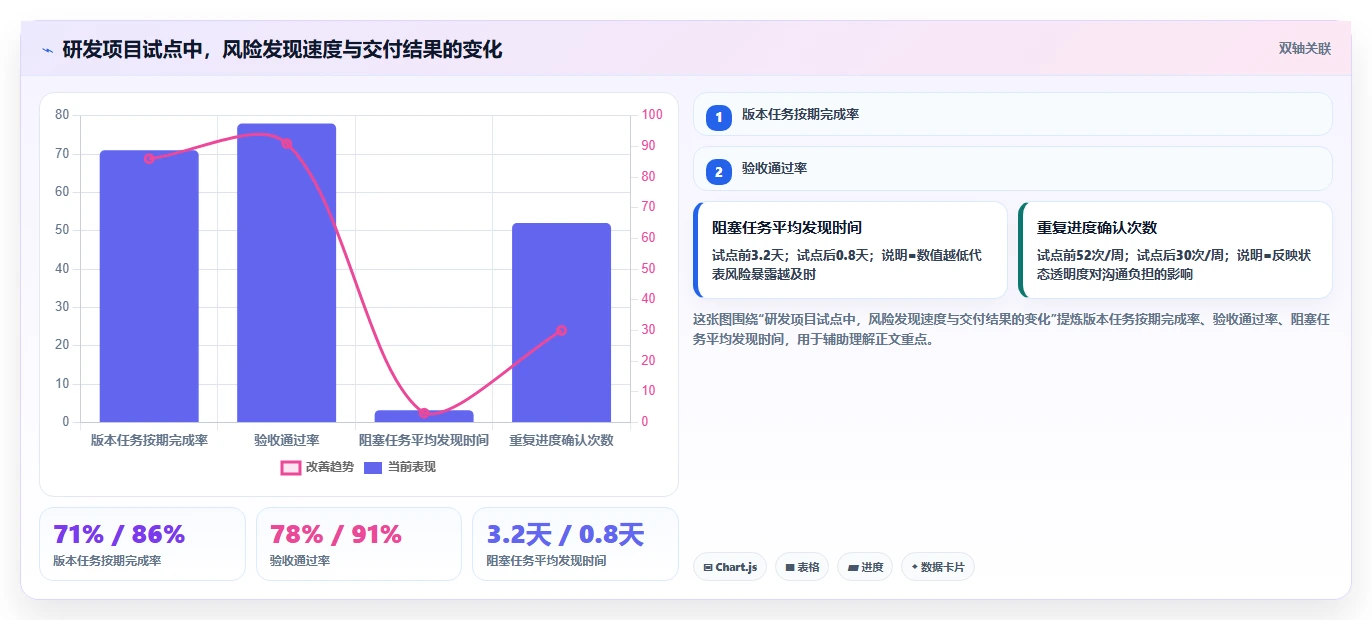Click the chart title 研发项目试点中
1372x620 pixels.
coord(282,49)
